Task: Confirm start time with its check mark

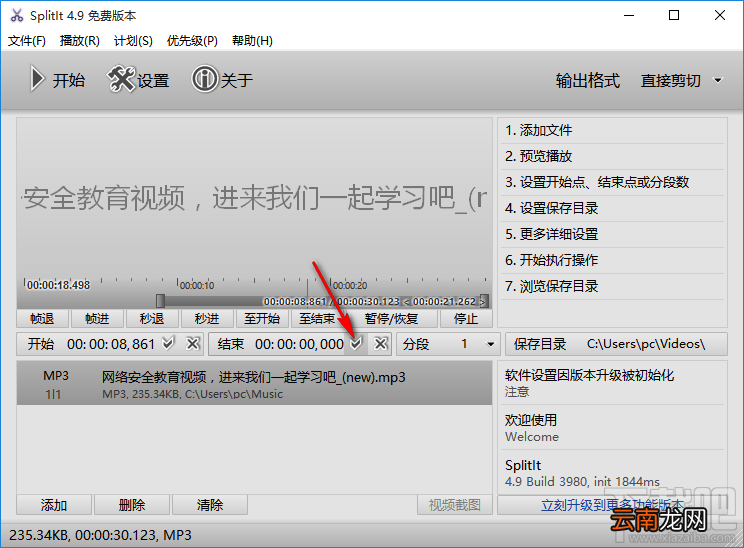Action: (x=168, y=343)
